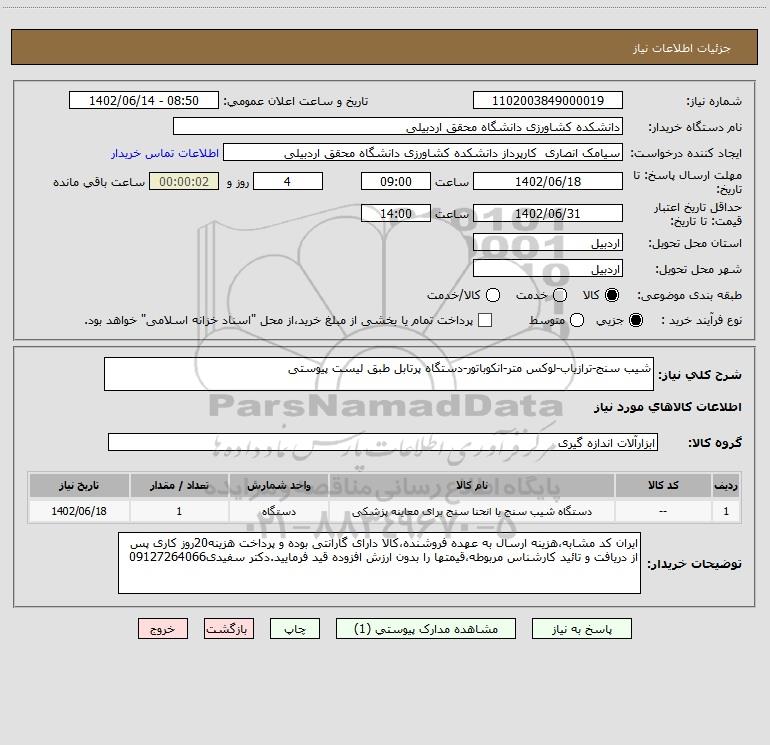Click the جزئیات اطلاعات نیاز page title
770x745 pixels.
pyautogui.click(x=681, y=48)
